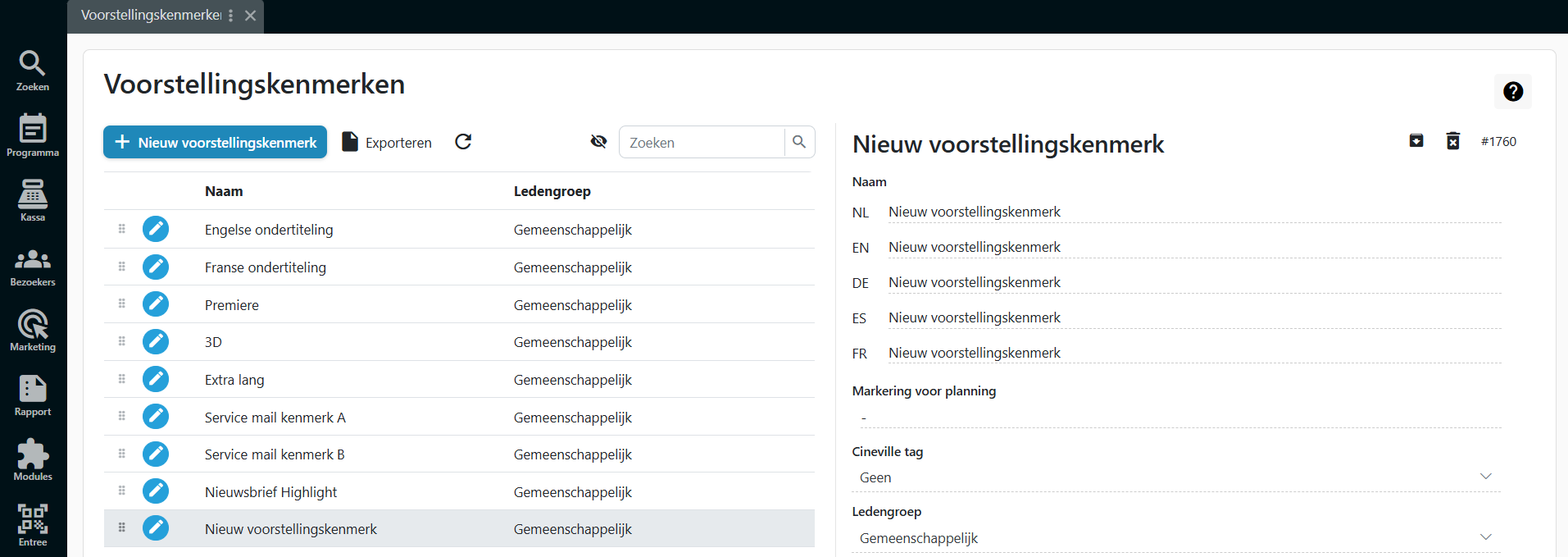Select the Nieuwsbrief Highlight name cell

pos(270,492)
